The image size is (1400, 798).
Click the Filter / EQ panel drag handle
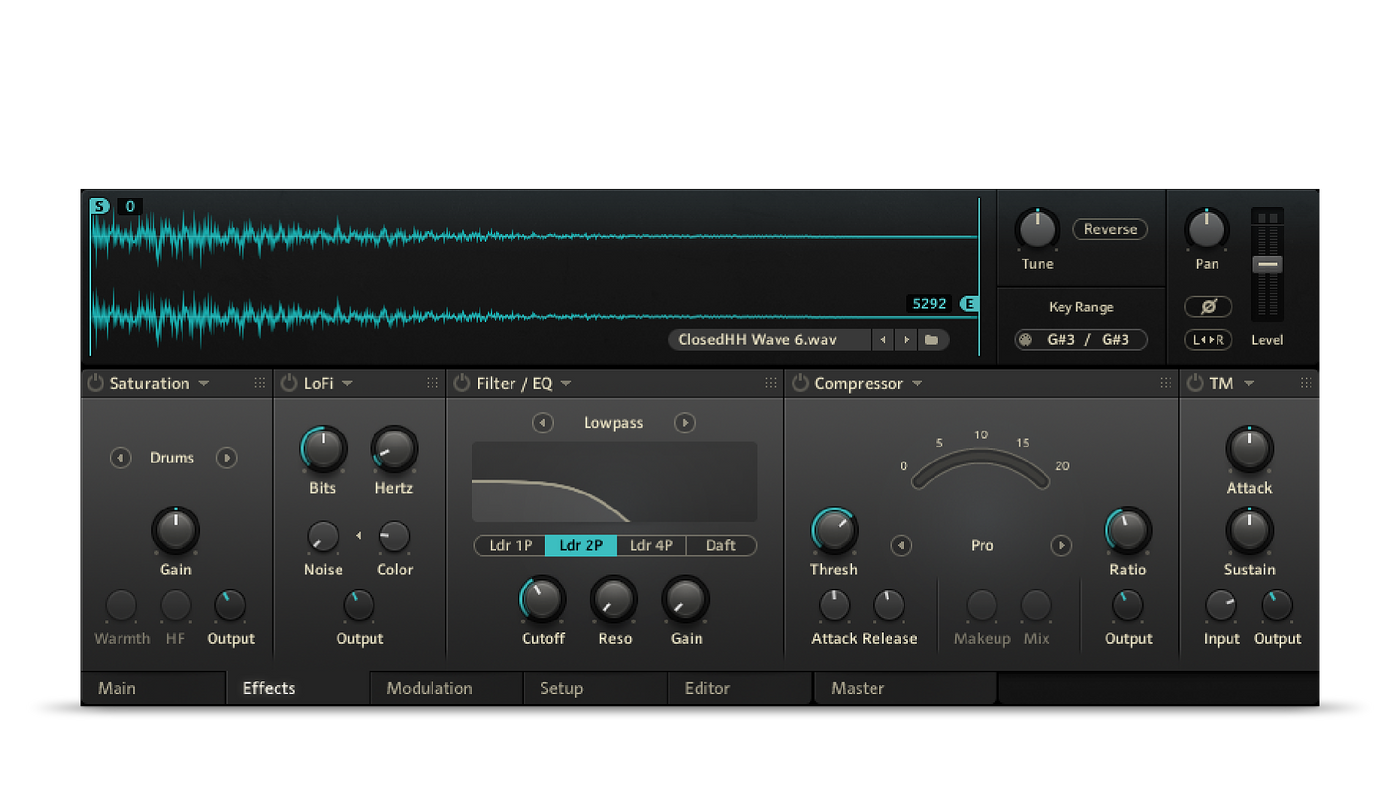tap(770, 383)
